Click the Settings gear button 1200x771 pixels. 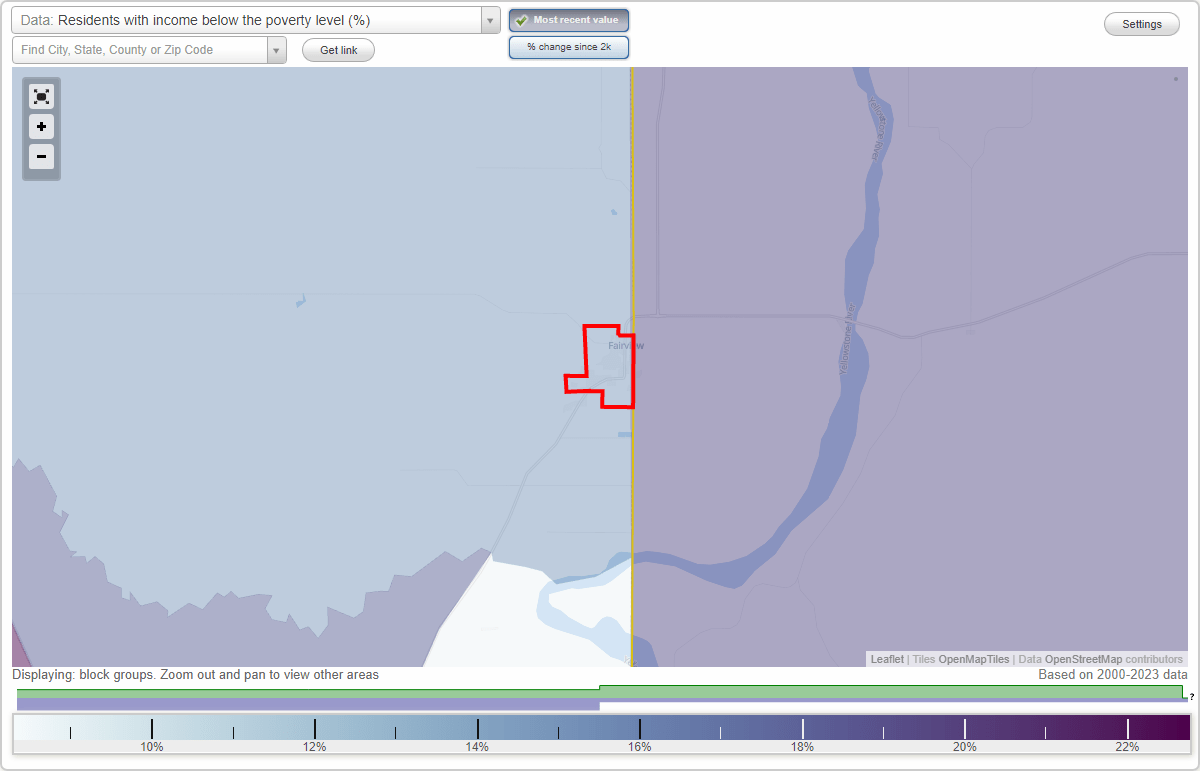pyautogui.click(x=1141, y=23)
